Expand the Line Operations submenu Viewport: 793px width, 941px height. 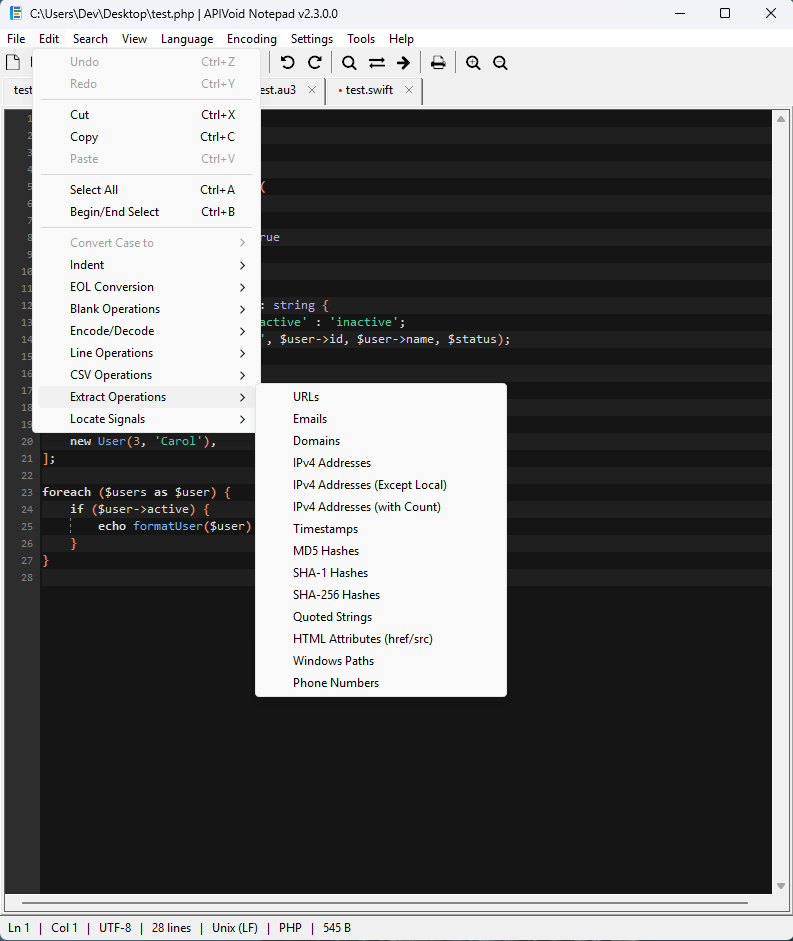[x=146, y=353]
